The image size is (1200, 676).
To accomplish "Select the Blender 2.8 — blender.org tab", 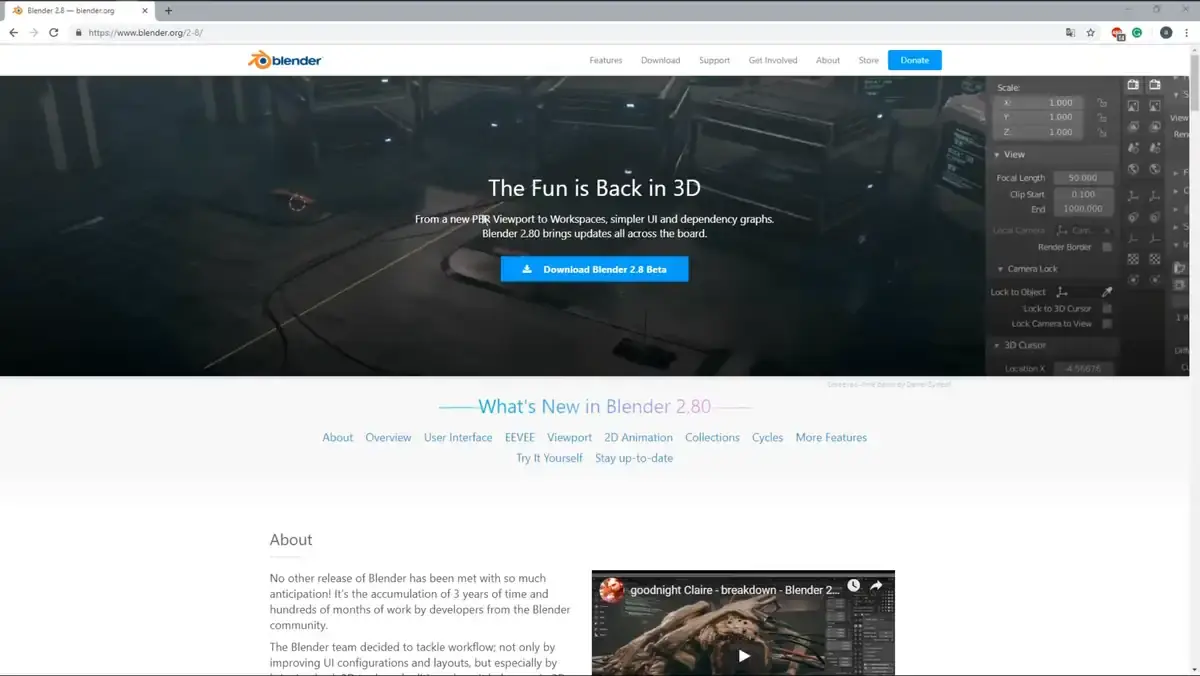I will (x=78, y=10).
